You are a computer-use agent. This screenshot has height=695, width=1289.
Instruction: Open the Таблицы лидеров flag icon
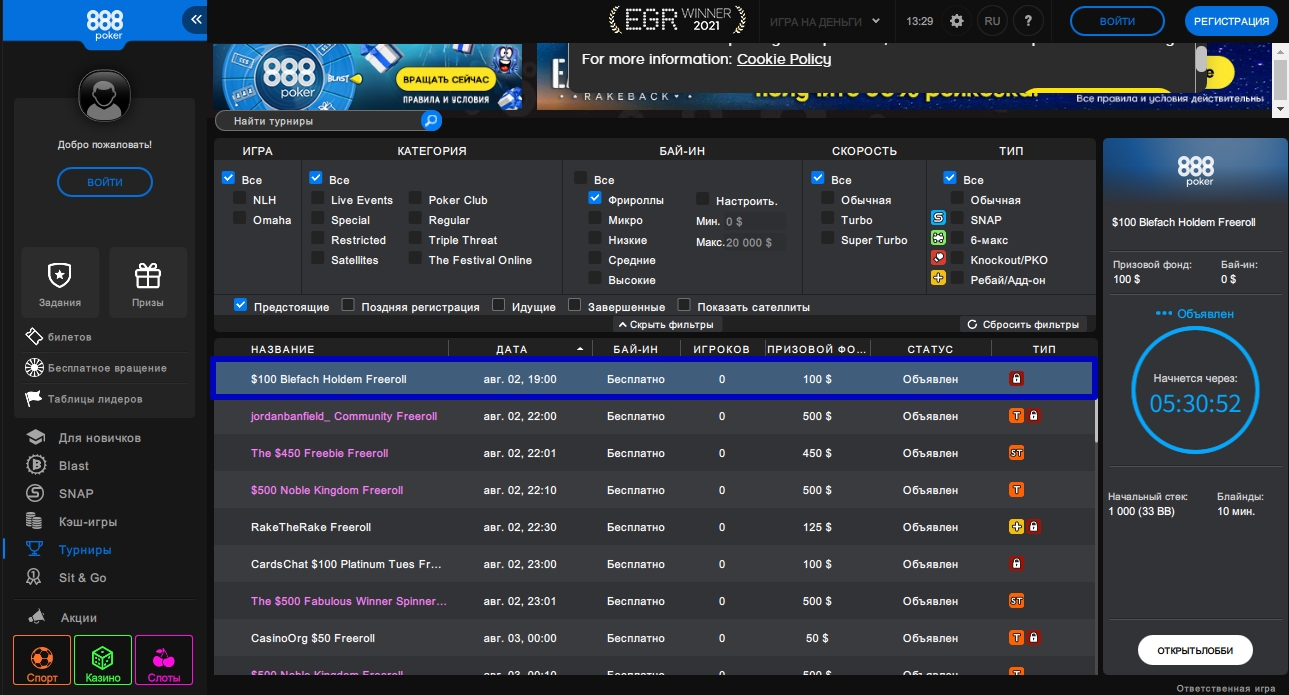(x=33, y=399)
